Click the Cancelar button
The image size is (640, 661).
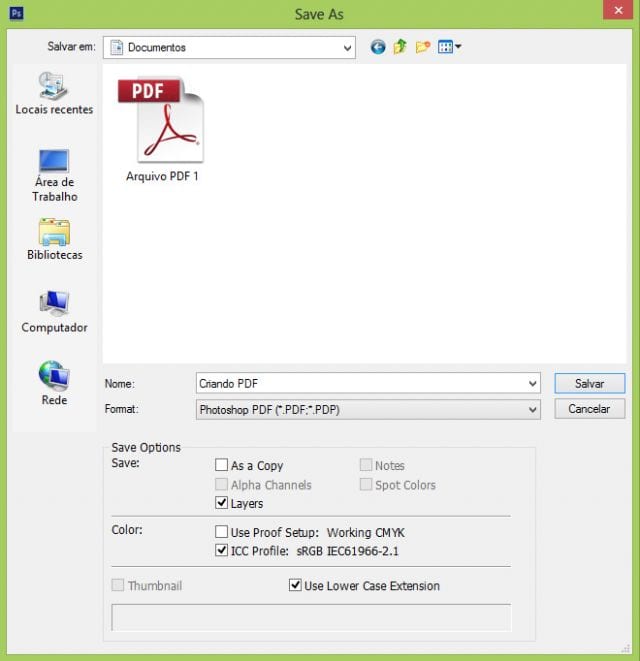[x=589, y=409]
